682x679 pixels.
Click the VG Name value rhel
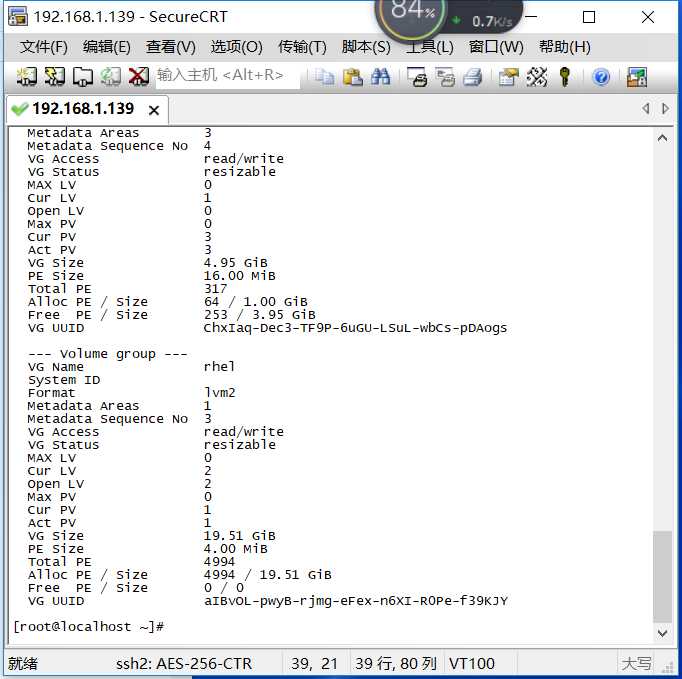pyautogui.click(x=219, y=367)
